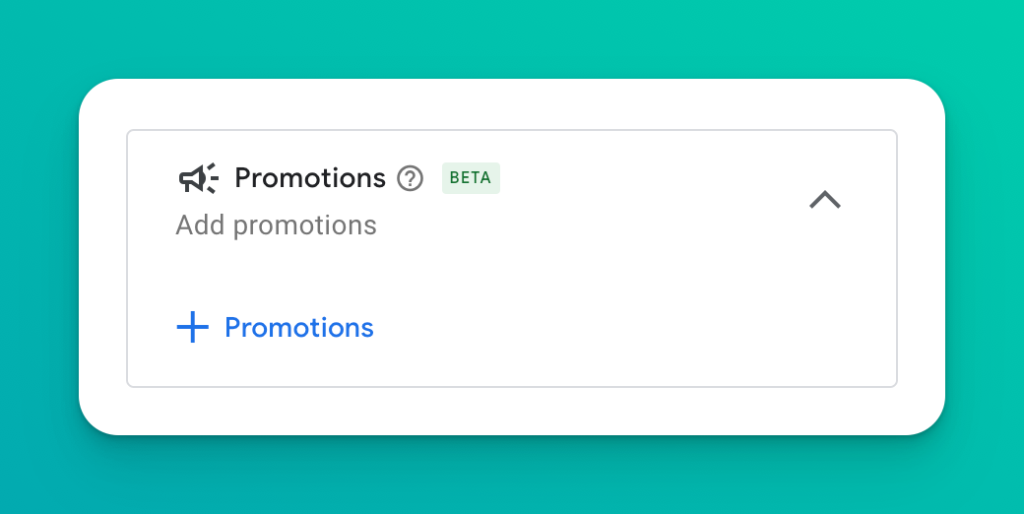Click the BETA label next to help icon
This screenshot has width=1024, height=514.
point(471,178)
